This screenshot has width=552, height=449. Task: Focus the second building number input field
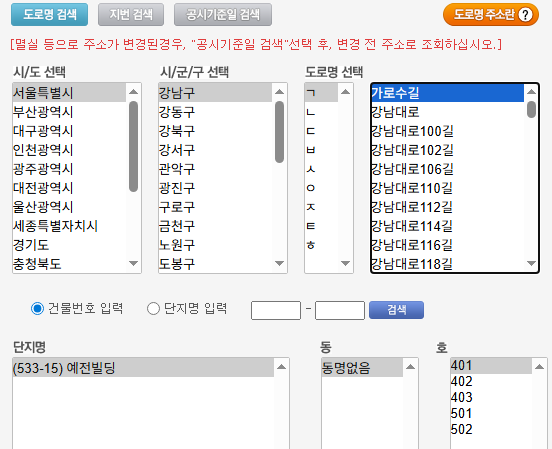pyautogui.click(x=340, y=310)
